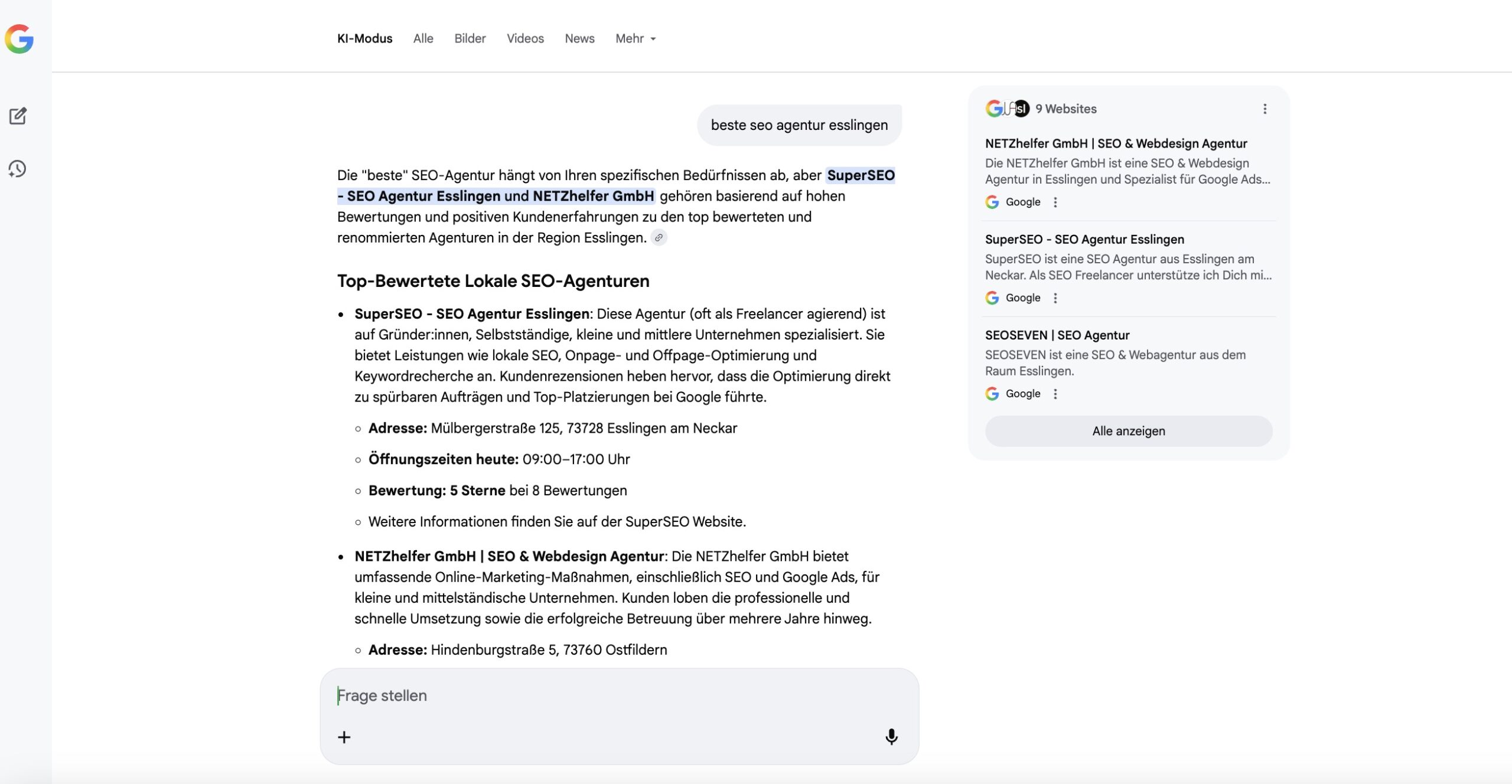Click the plus icon to add content

pyautogui.click(x=344, y=737)
